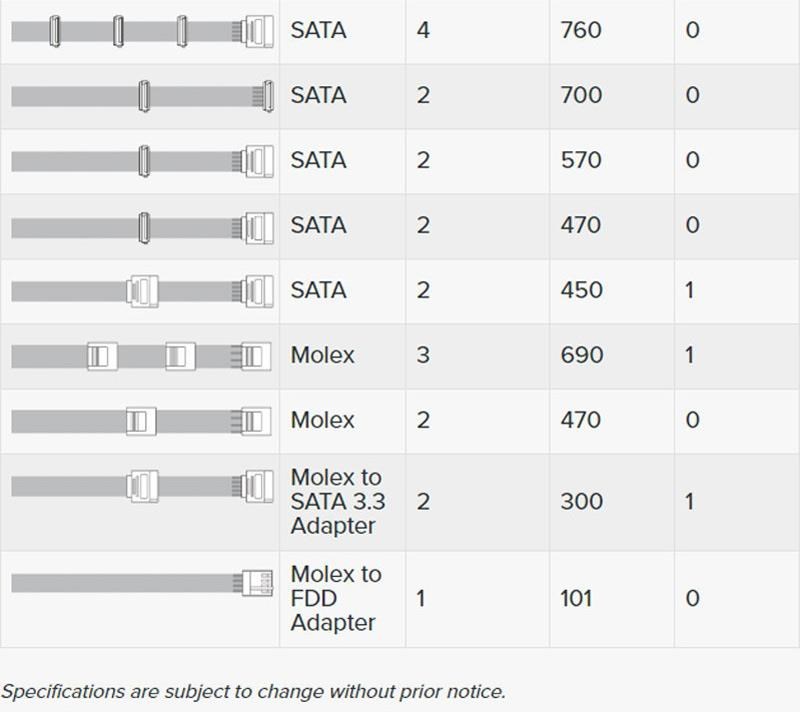Select the SATA cable image beside length 570

[142, 161]
